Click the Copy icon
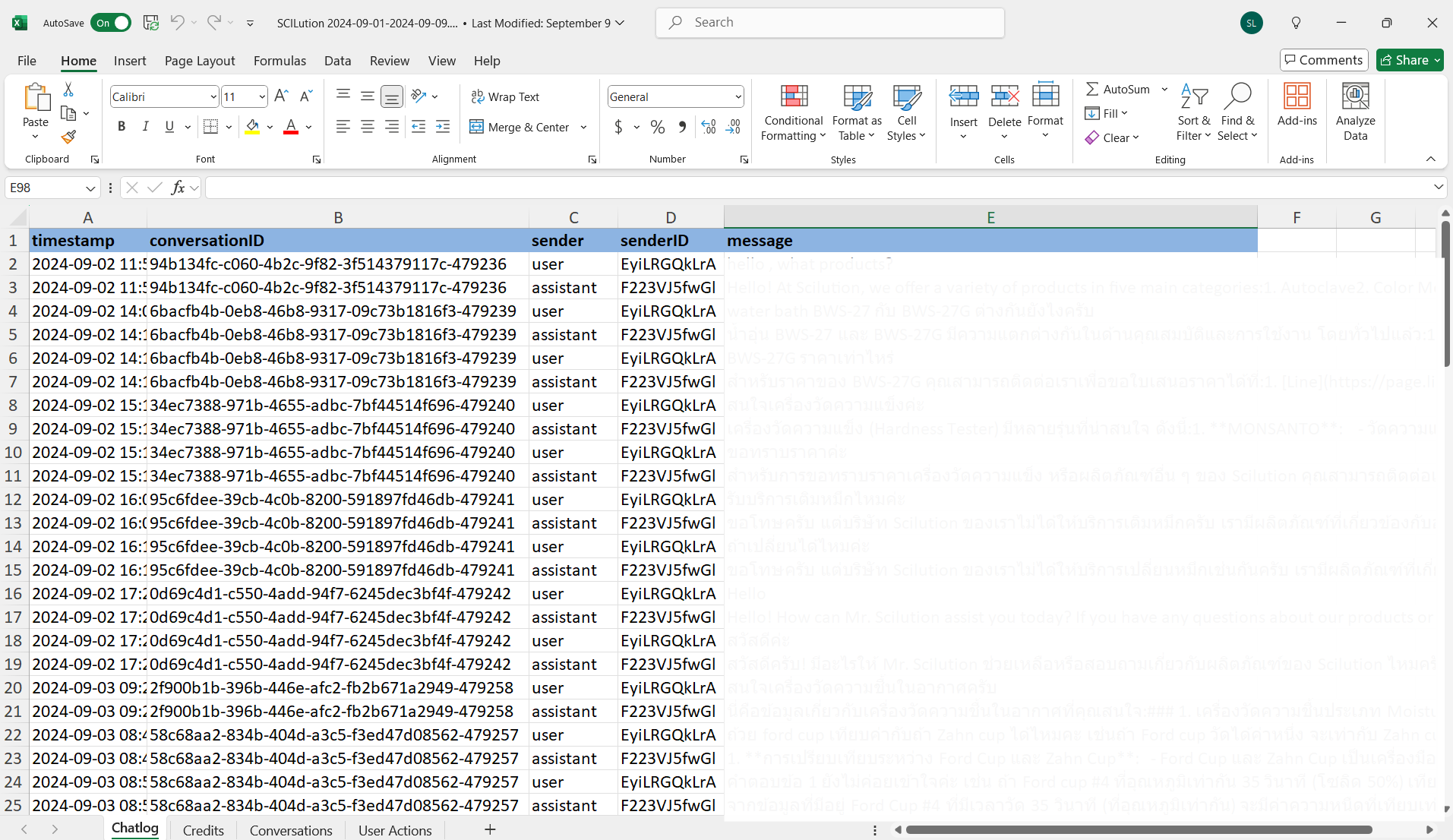 pos(68,113)
